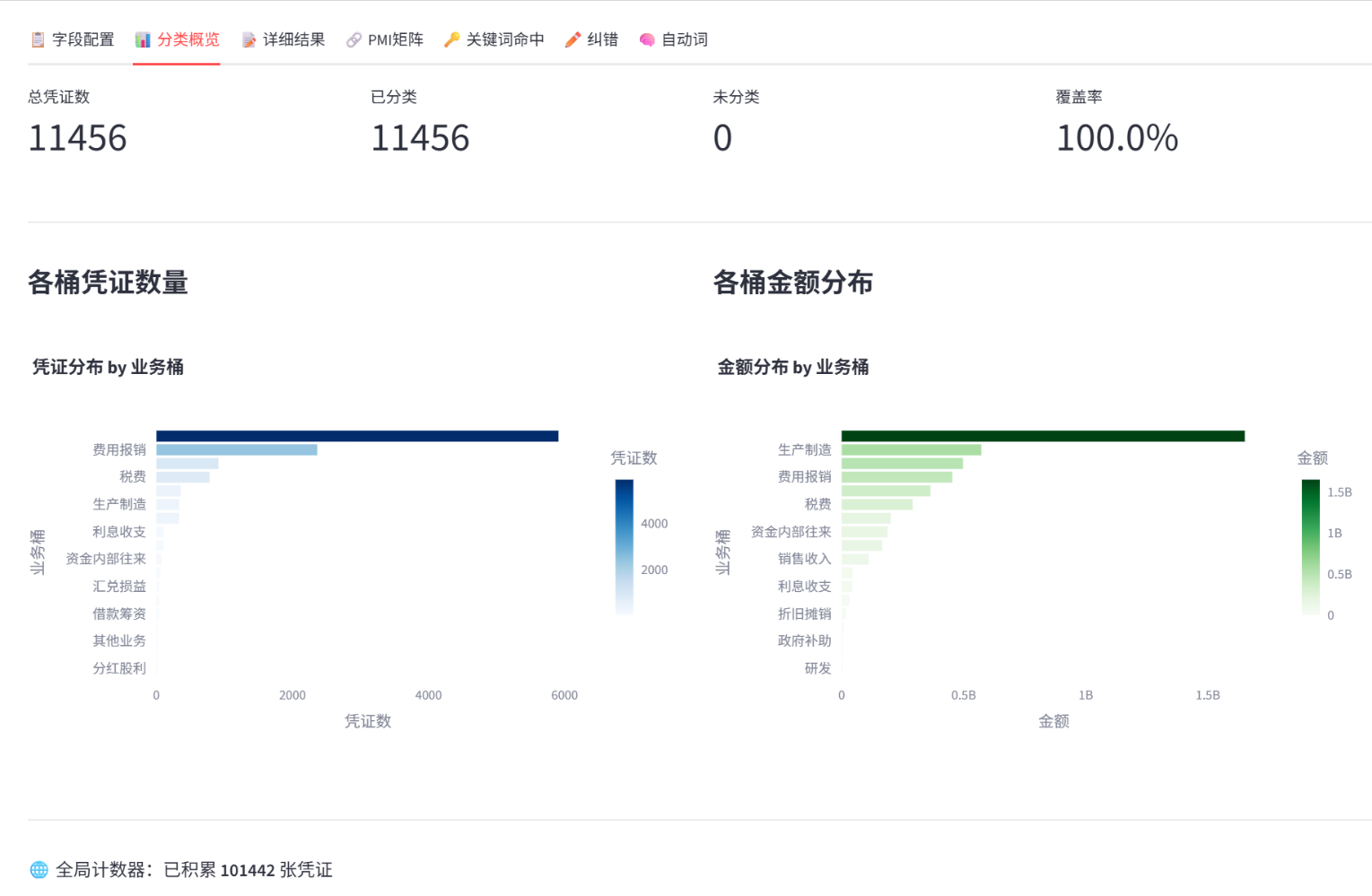
Task: Click the 费用报销 bar in the blue voucher chart
Action: tap(237, 449)
